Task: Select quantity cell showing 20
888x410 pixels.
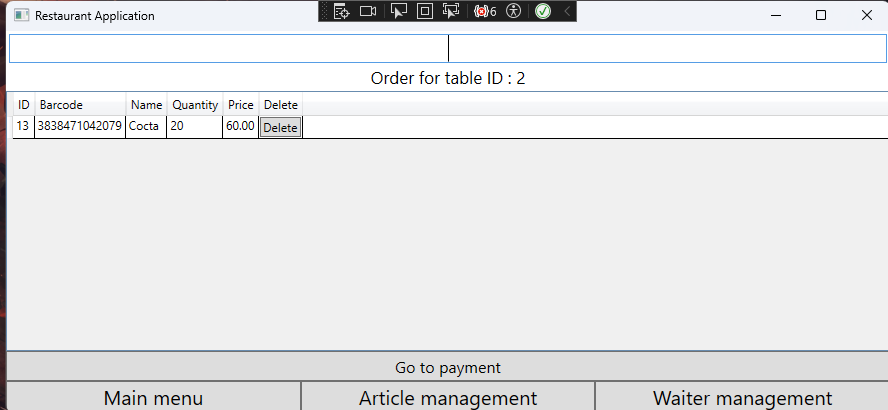Action: (x=195, y=126)
